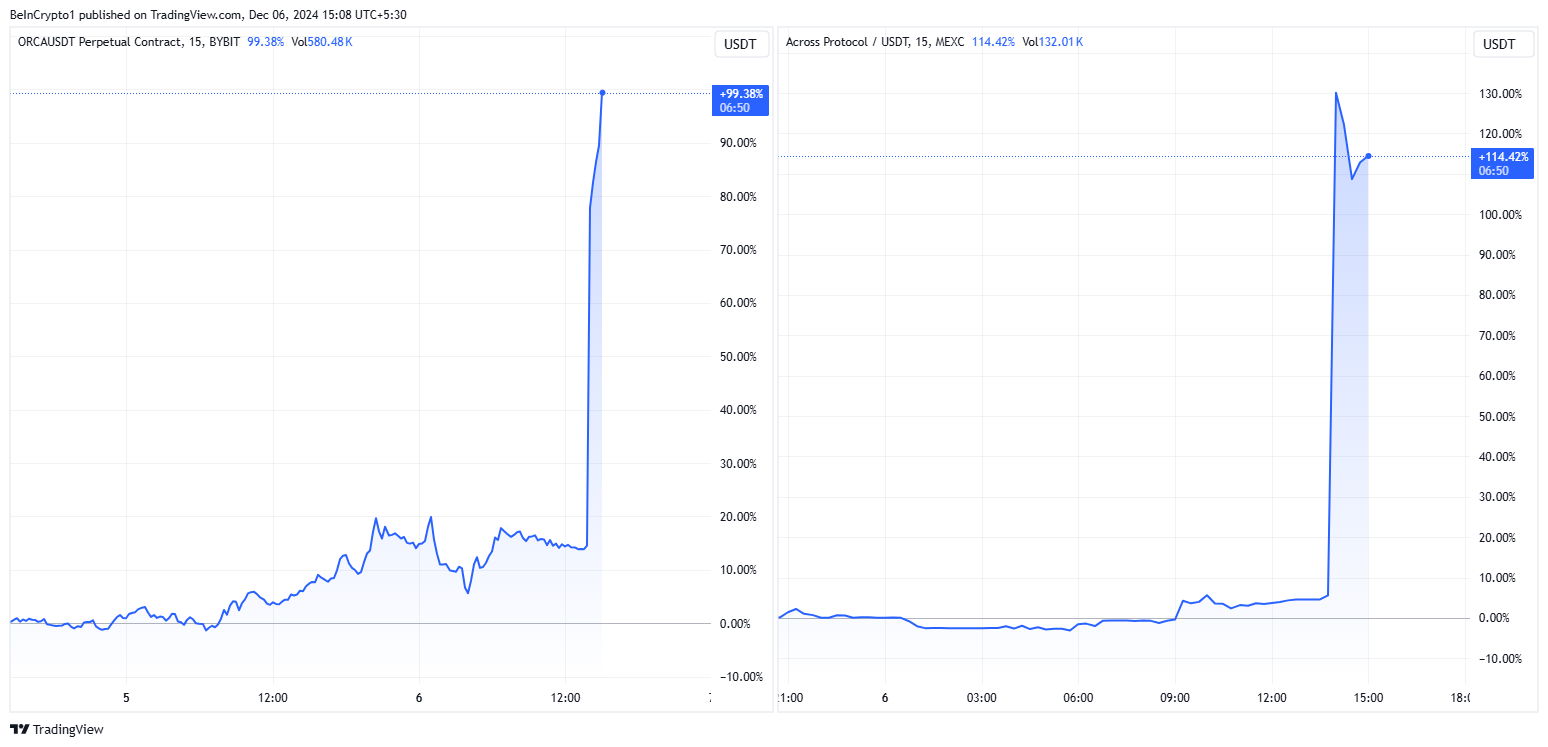Click the 09:00 time label on Across axis
This screenshot has width=1548, height=747.
pos(1175,696)
